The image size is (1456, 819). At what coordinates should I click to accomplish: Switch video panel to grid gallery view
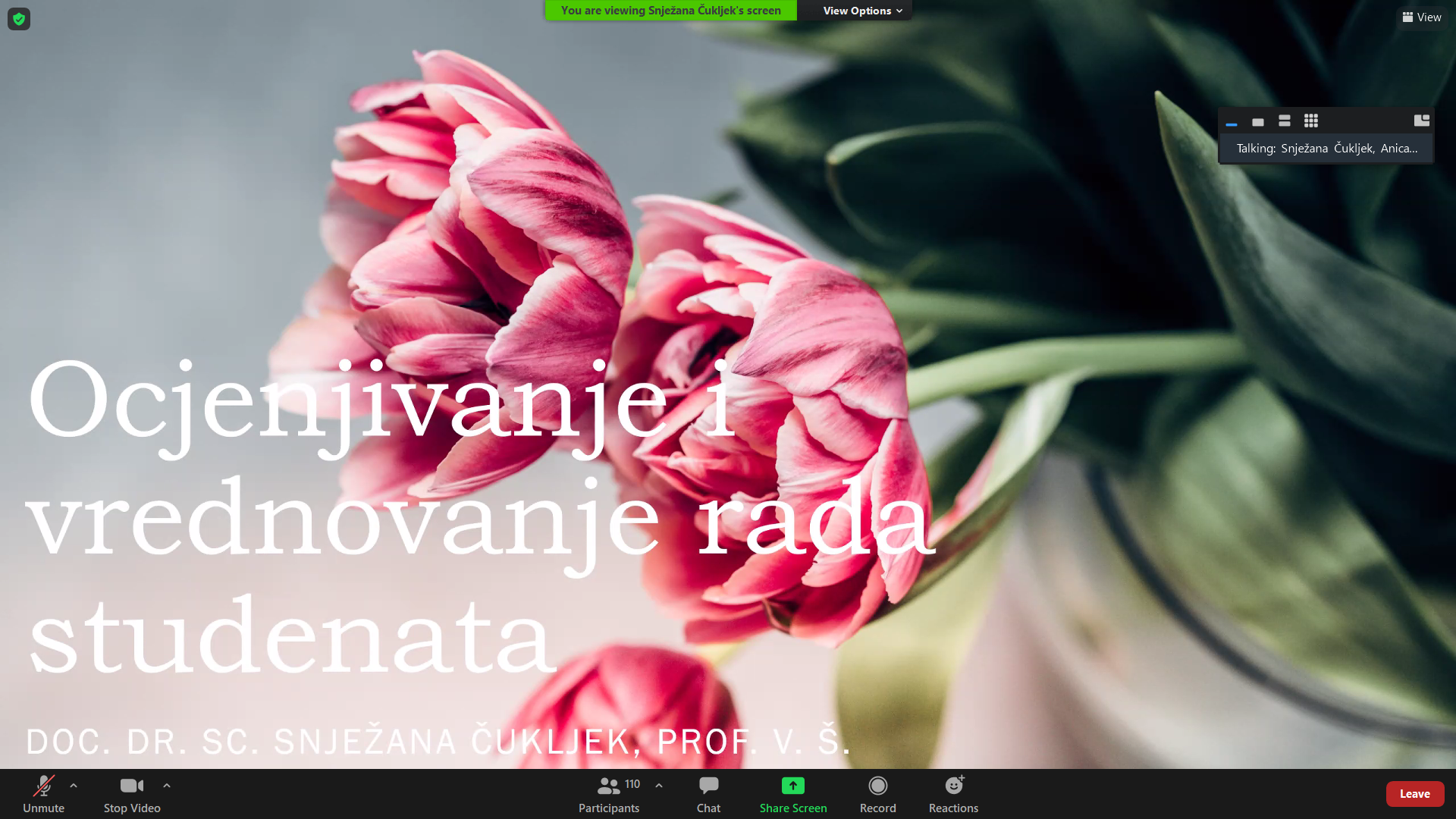1311,121
